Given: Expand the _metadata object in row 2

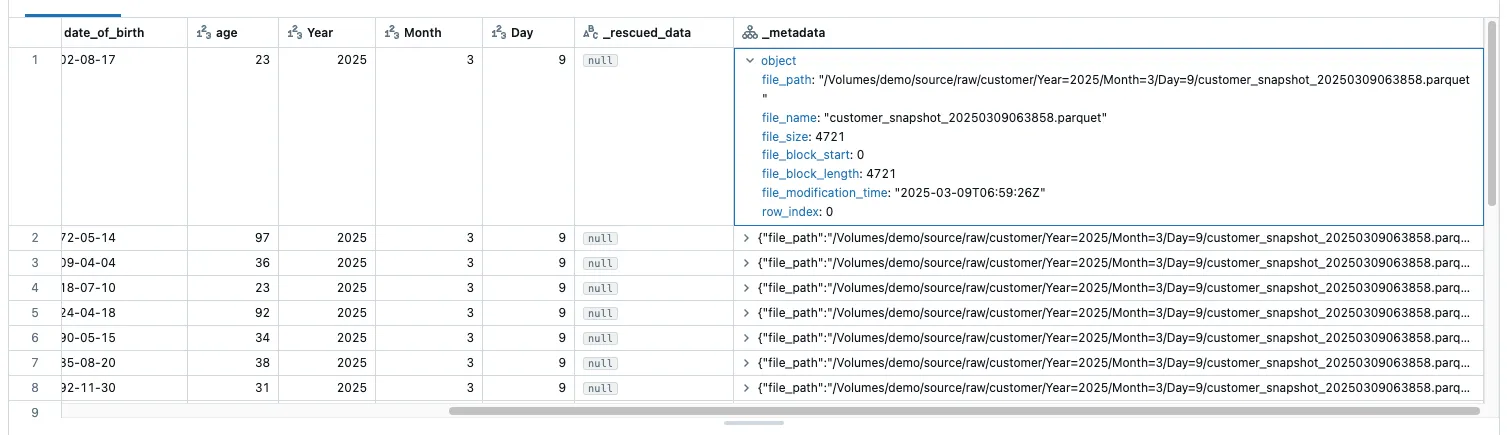Looking at the screenshot, I should (x=746, y=238).
